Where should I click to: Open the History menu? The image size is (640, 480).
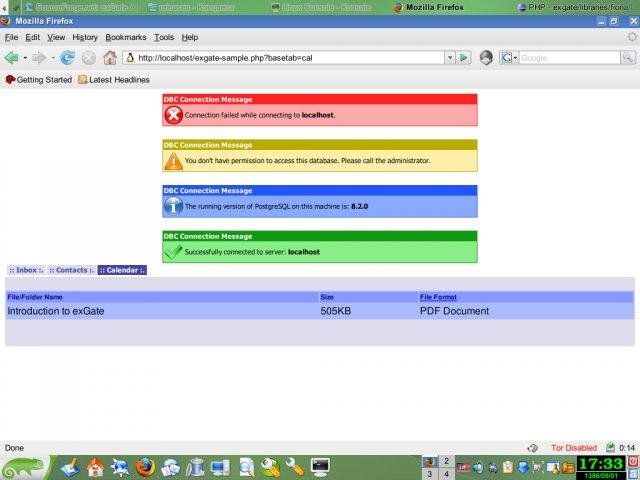(85, 37)
